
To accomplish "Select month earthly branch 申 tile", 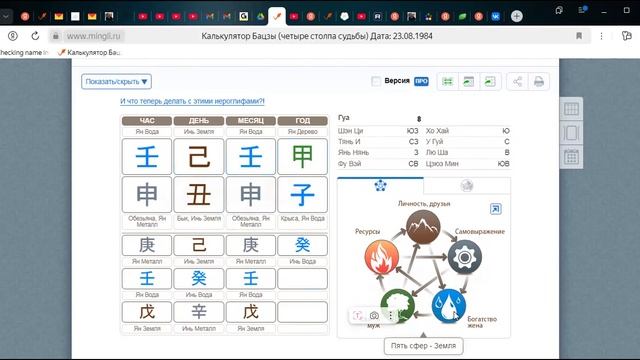I will [251, 194].
